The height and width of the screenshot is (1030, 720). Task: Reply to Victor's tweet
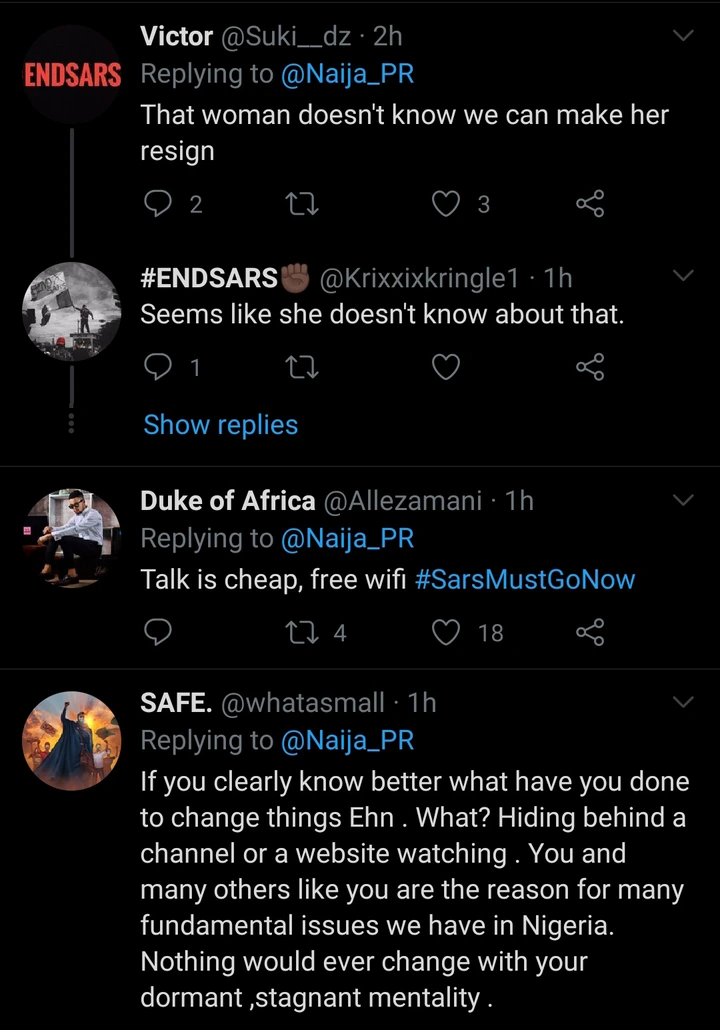coord(158,204)
